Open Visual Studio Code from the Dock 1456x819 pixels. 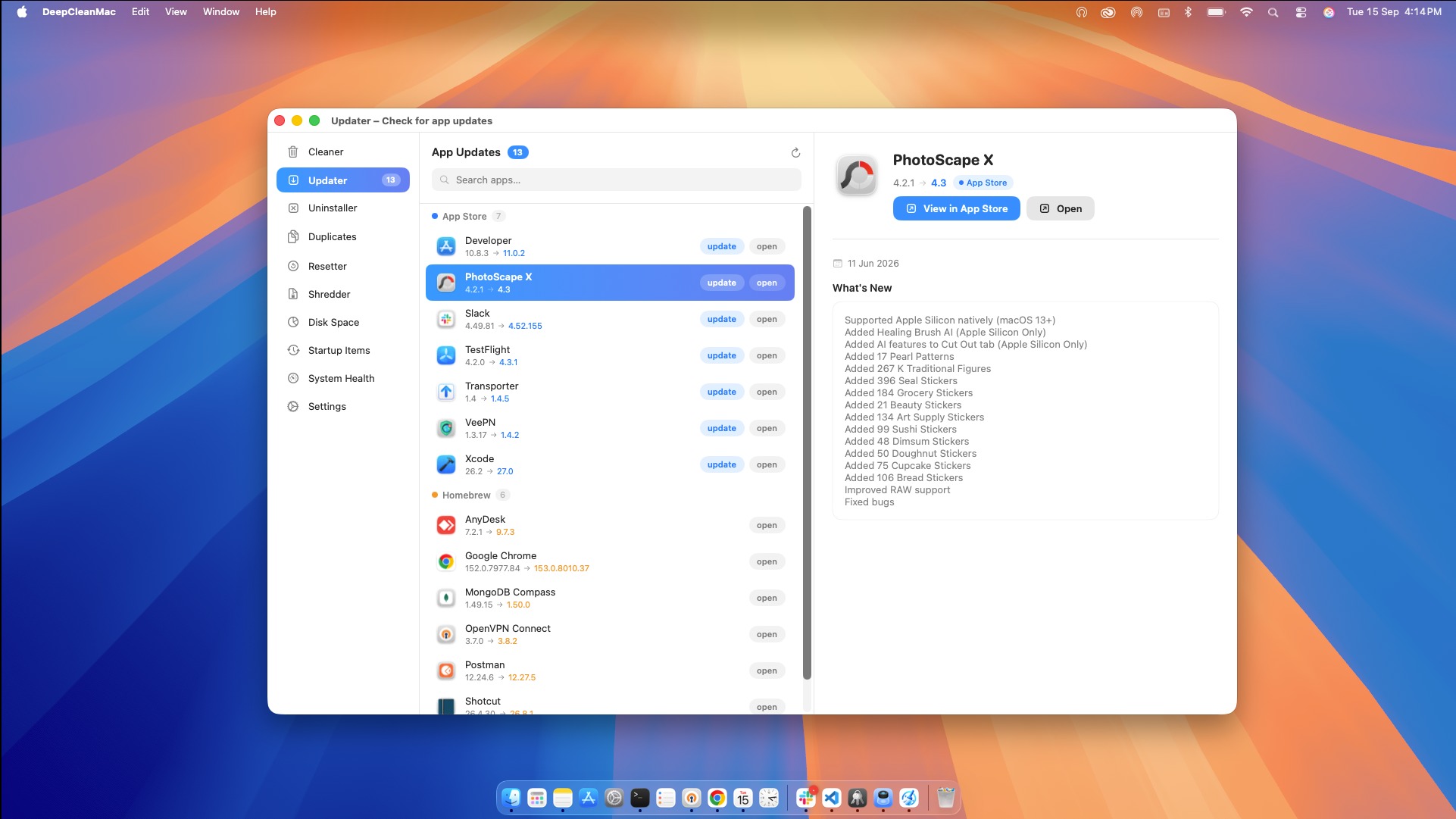click(x=832, y=798)
